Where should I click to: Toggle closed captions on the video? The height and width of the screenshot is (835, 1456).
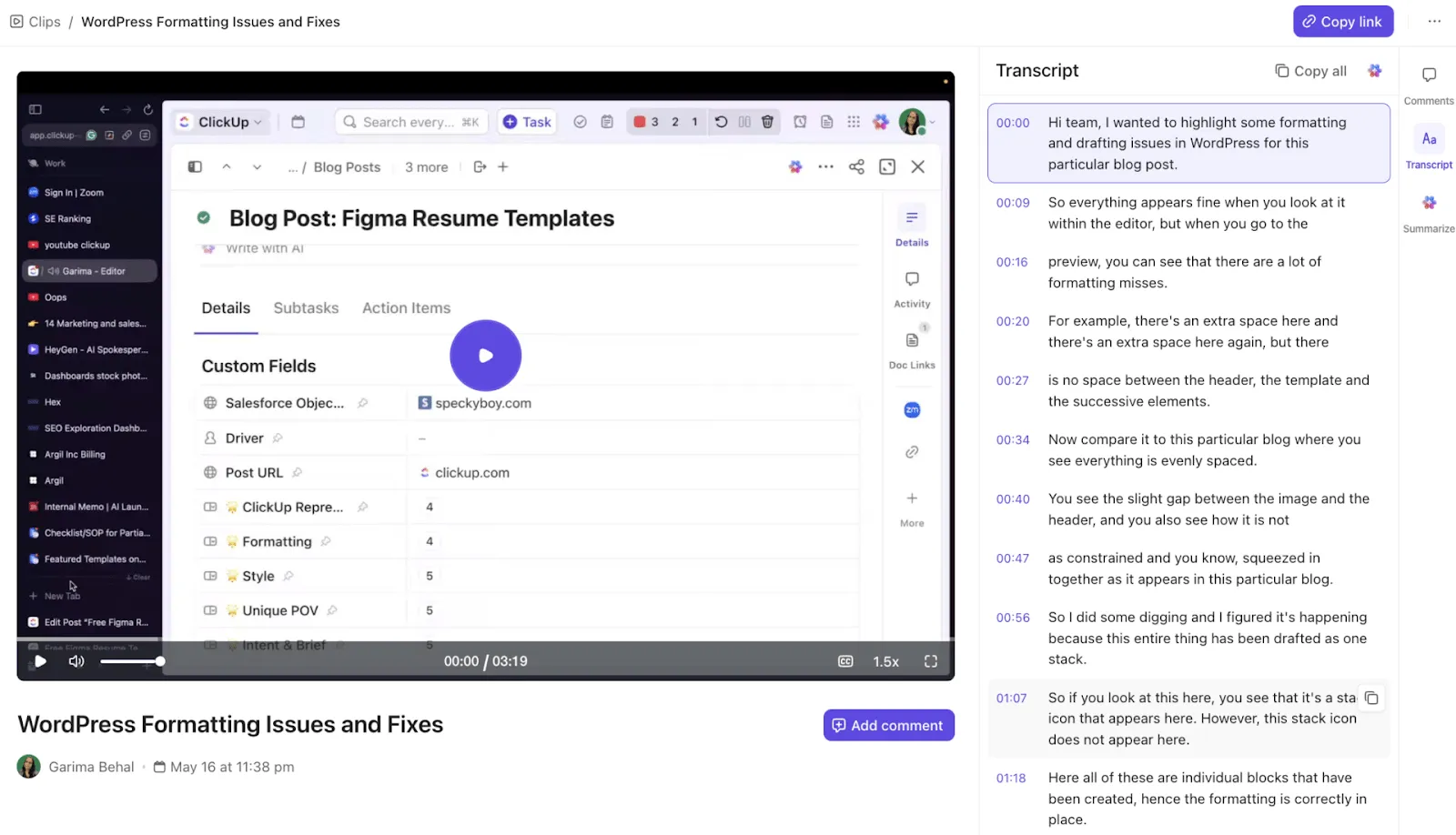click(845, 661)
